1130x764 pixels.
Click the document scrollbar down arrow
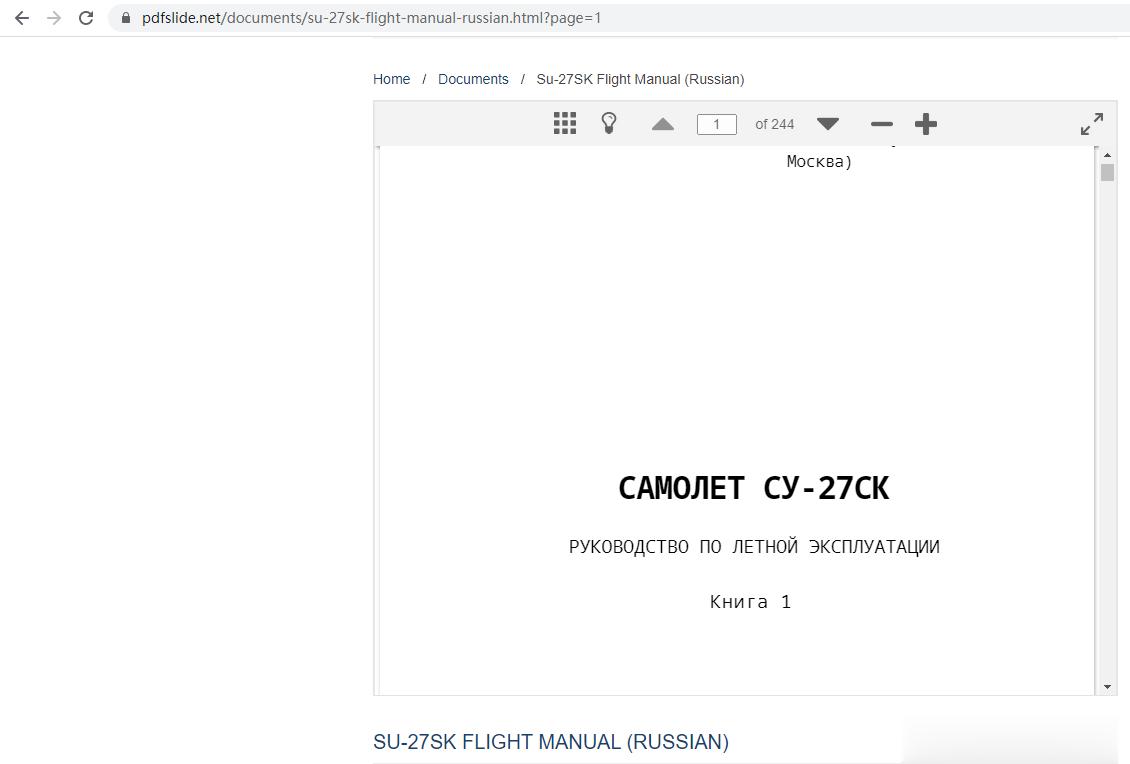pyautogui.click(x=1108, y=687)
